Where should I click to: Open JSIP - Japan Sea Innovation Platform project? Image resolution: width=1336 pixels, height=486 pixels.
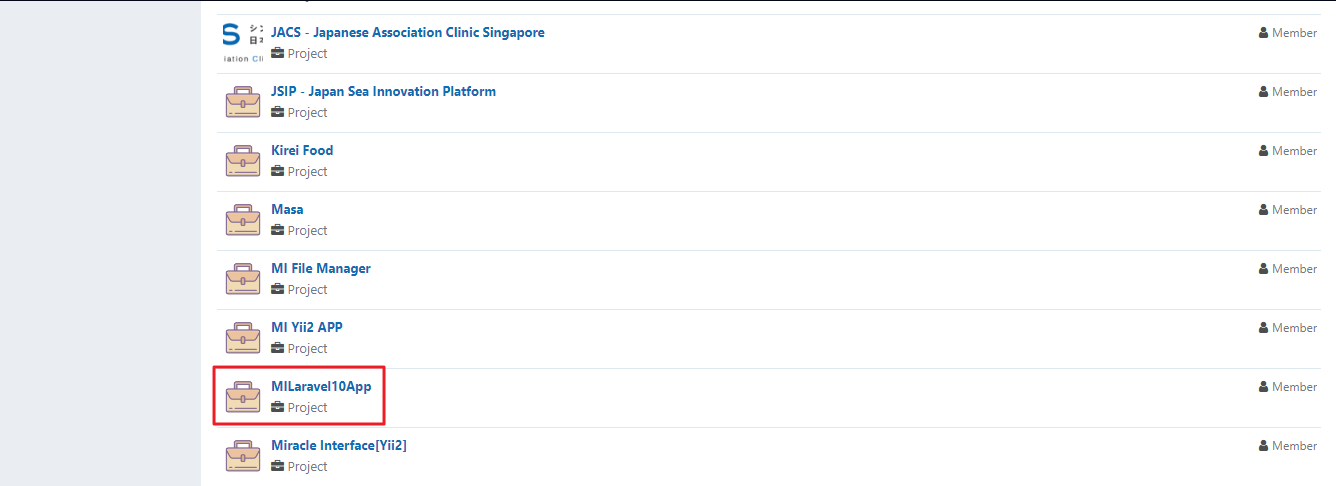[383, 91]
